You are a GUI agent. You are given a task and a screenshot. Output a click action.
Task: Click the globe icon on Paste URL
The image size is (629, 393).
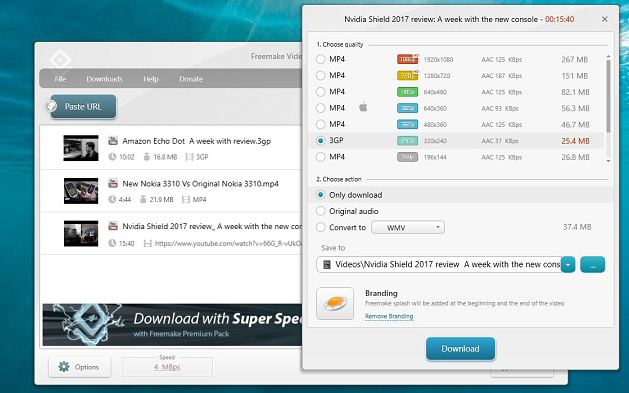51,106
